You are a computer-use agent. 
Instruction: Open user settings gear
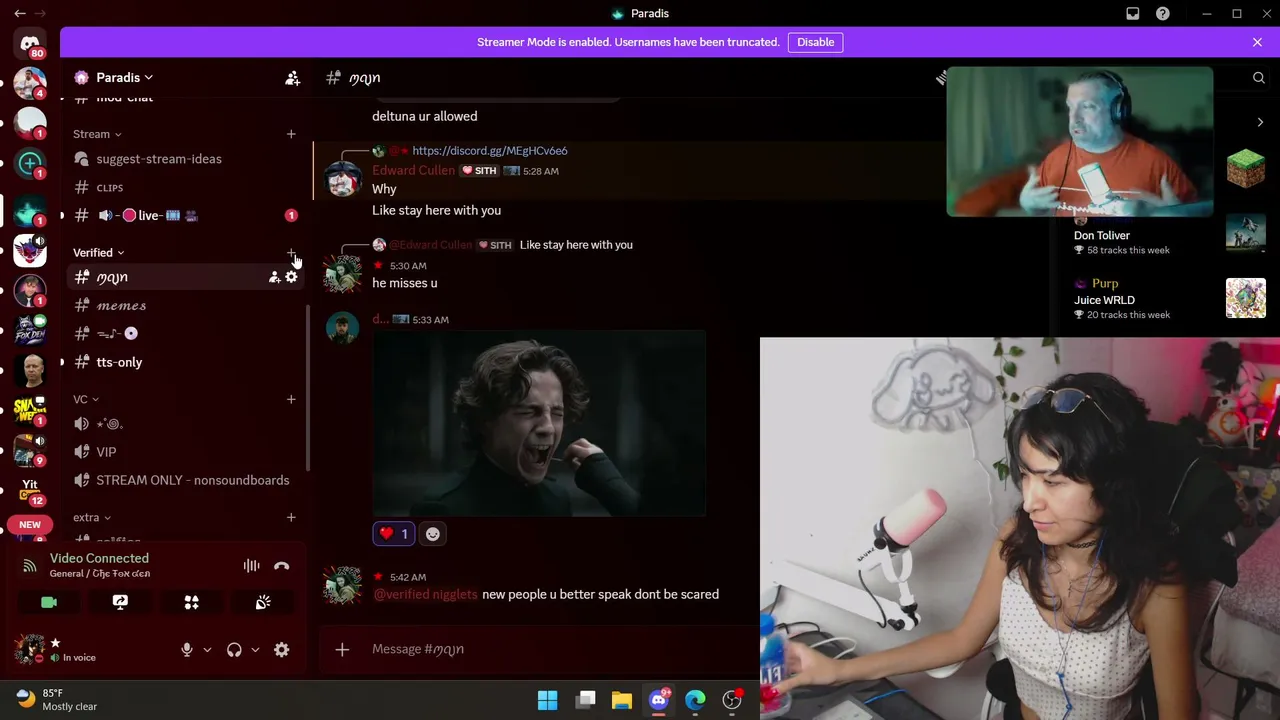282,650
